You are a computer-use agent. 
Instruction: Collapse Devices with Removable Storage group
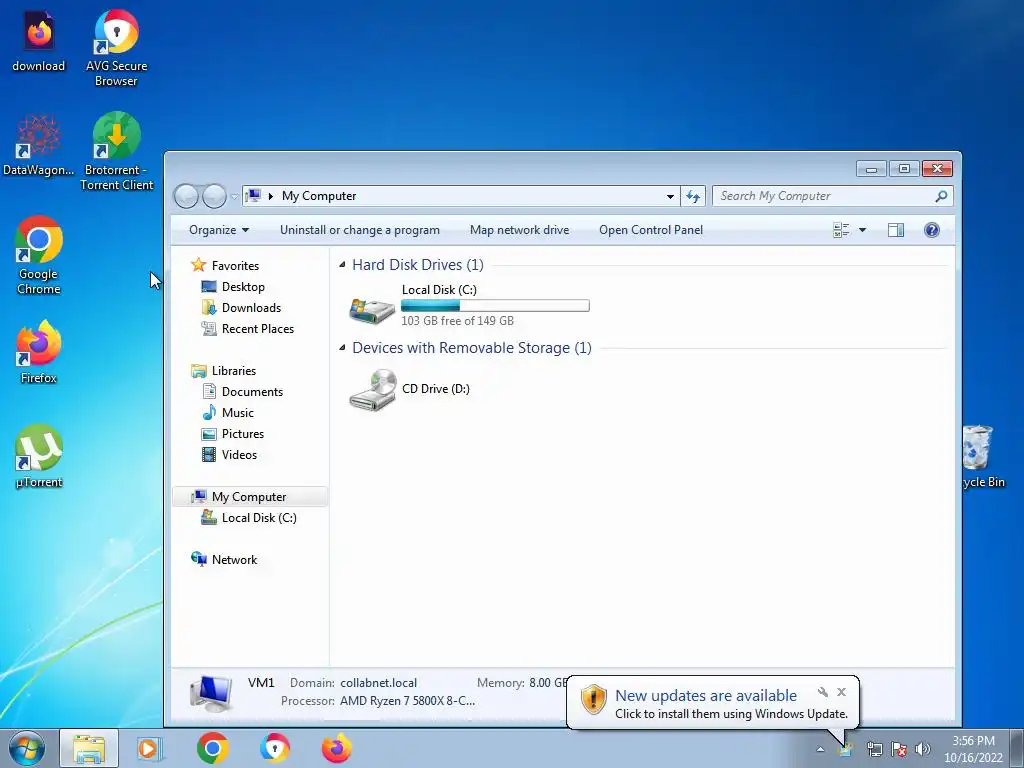342,347
